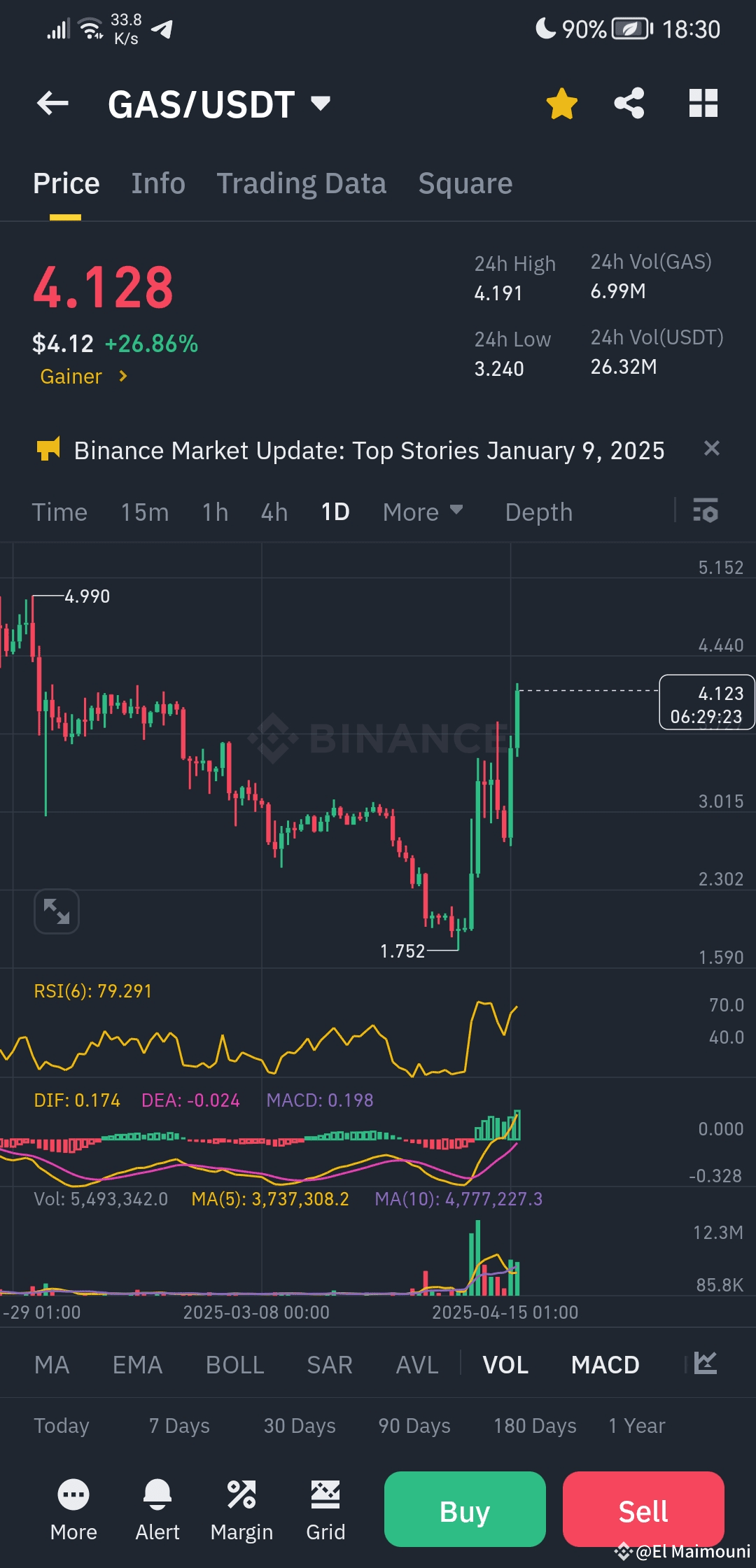Select the Time chart interval
The height and width of the screenshot is (1568, 756).
(59, 512)
